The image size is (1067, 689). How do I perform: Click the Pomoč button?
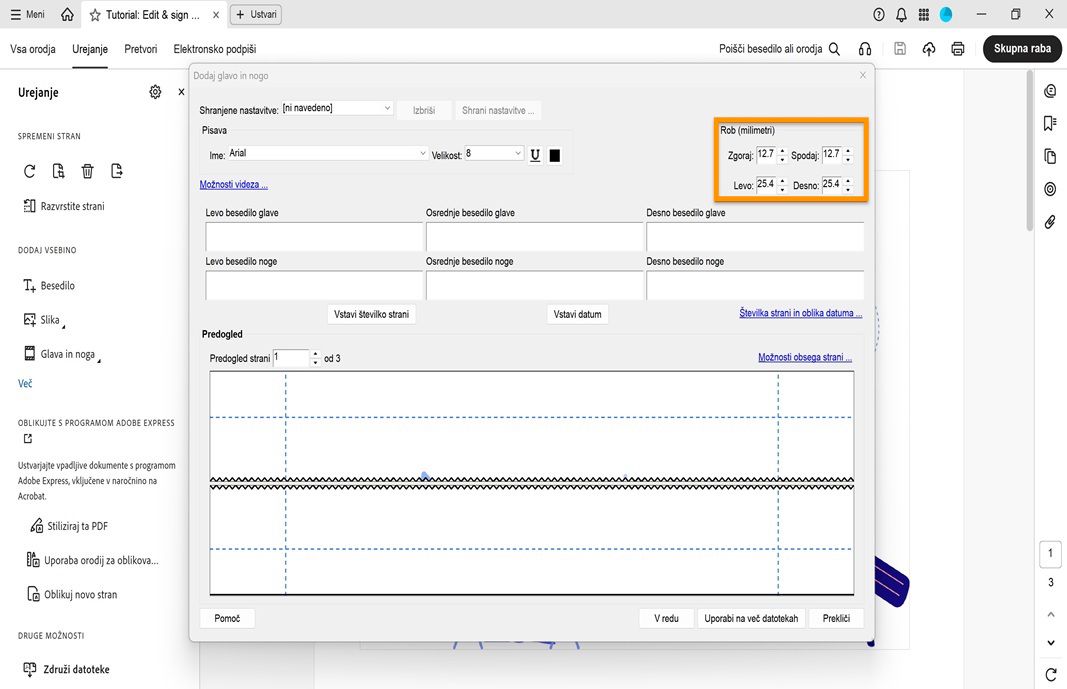coord(227,618)
